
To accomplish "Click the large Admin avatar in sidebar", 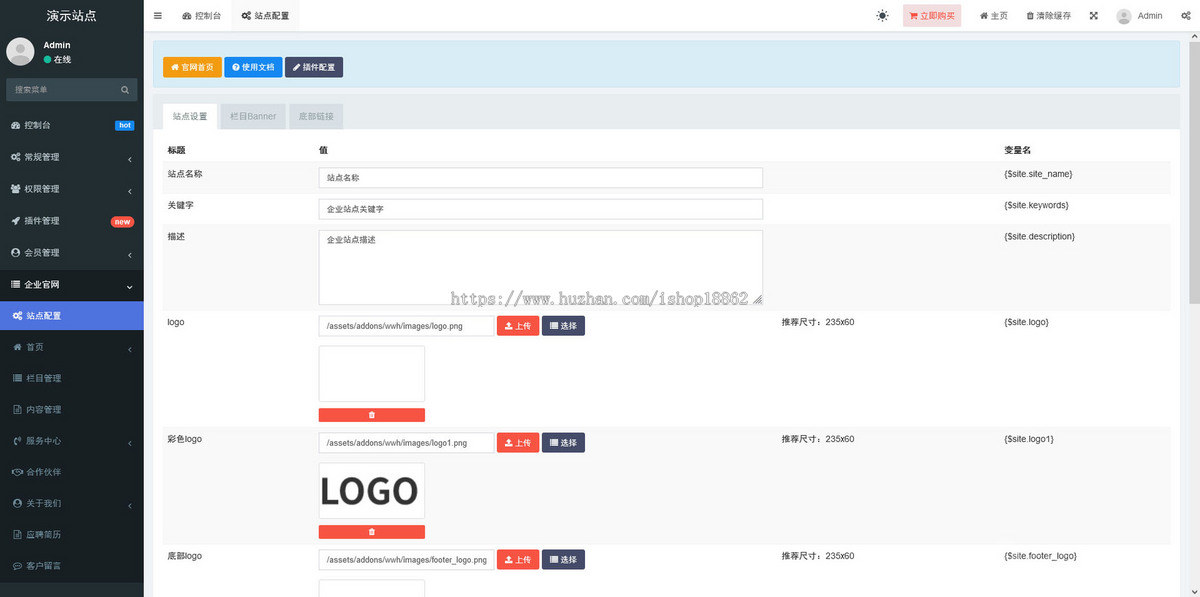I will click(20, 52).
